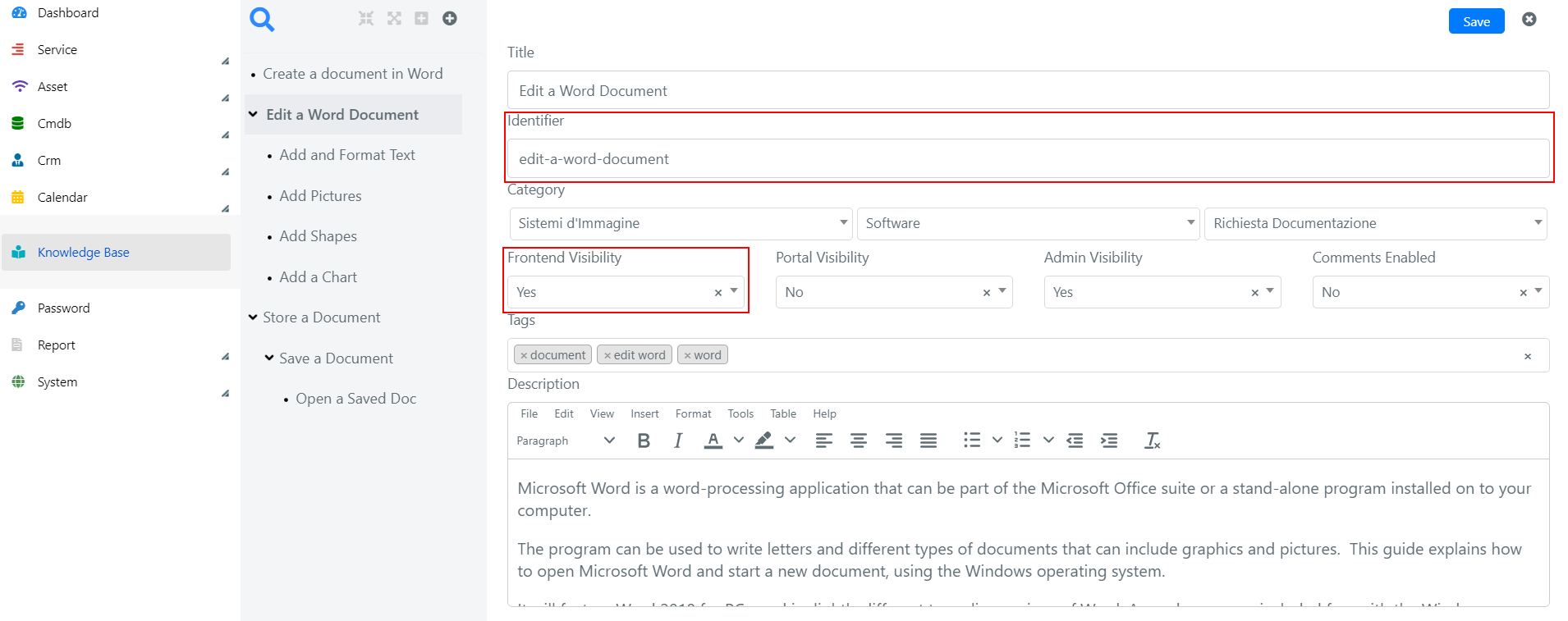Image resolution: width=1568 pixels, height=621 pixels.
Task: Open the Help menu in the editor
Action: 825,413
